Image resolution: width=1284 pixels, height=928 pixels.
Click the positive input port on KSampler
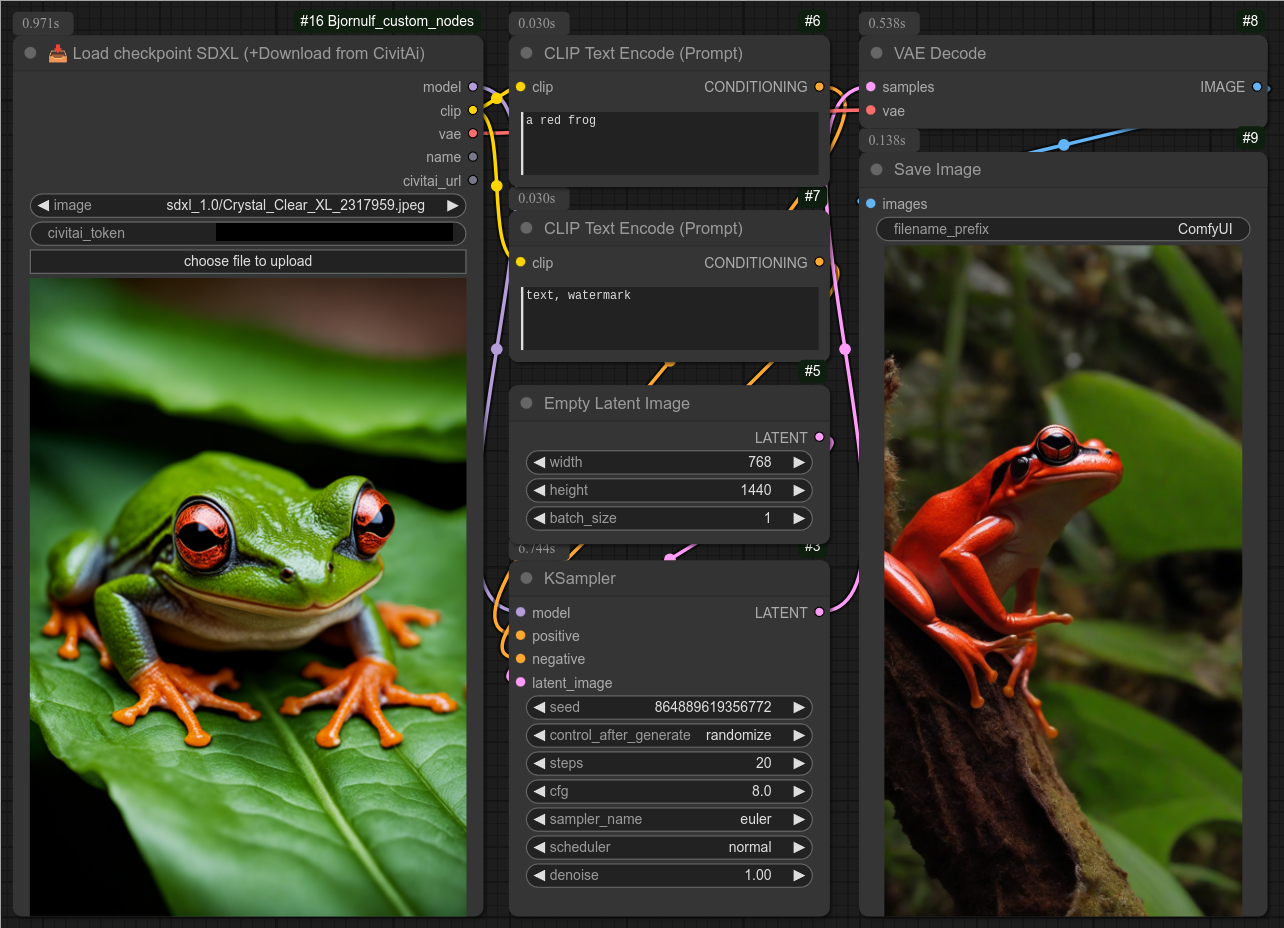click(521, 636)
